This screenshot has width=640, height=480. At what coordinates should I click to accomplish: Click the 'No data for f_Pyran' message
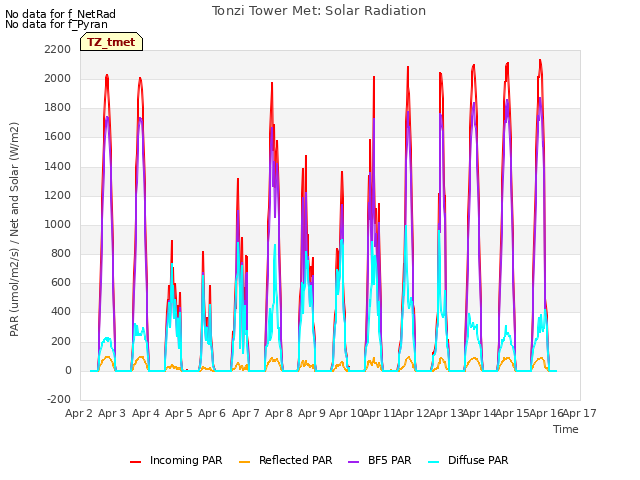(x=56, y=24)
